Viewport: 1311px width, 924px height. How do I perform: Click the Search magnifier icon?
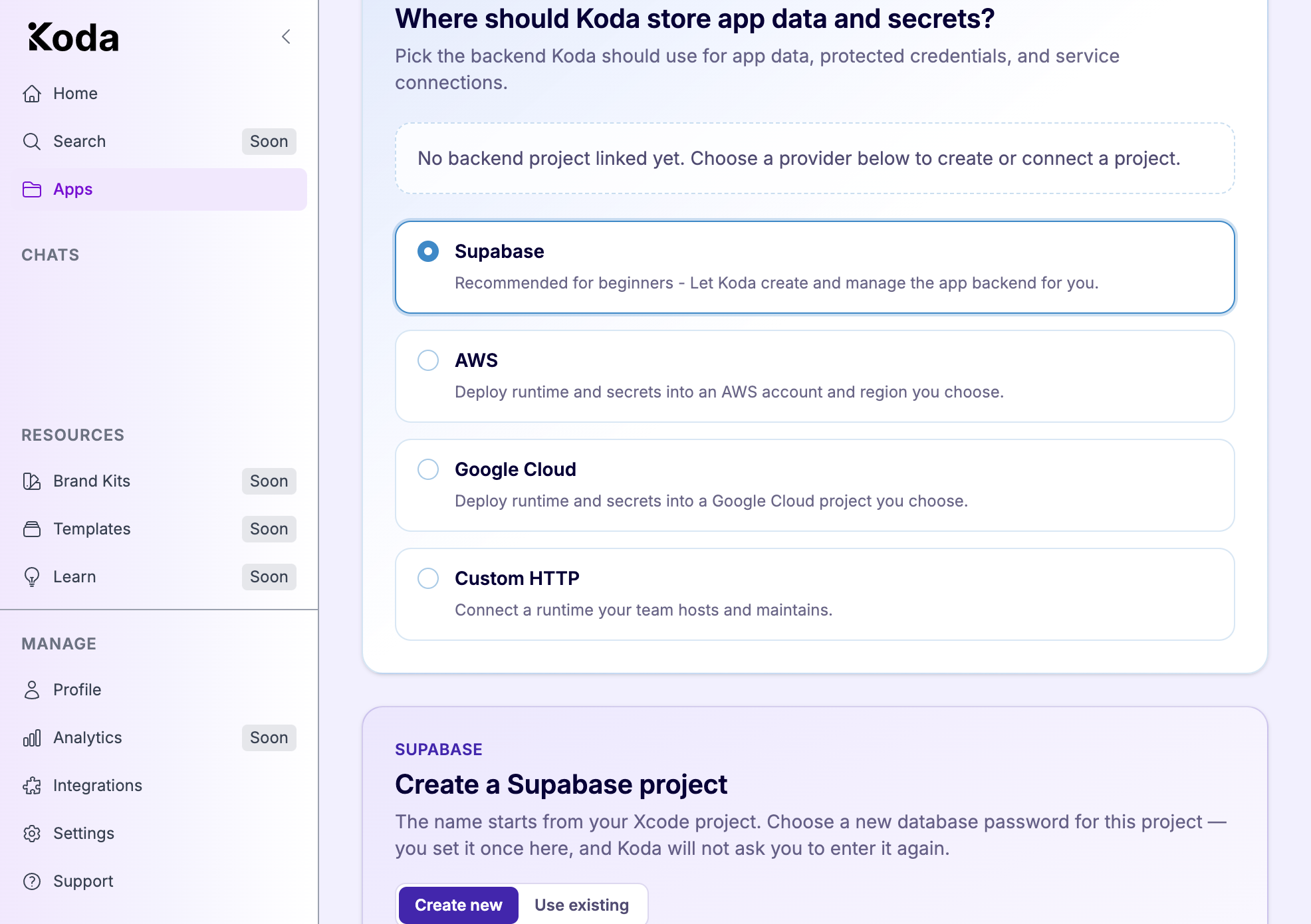pos(32,142)
